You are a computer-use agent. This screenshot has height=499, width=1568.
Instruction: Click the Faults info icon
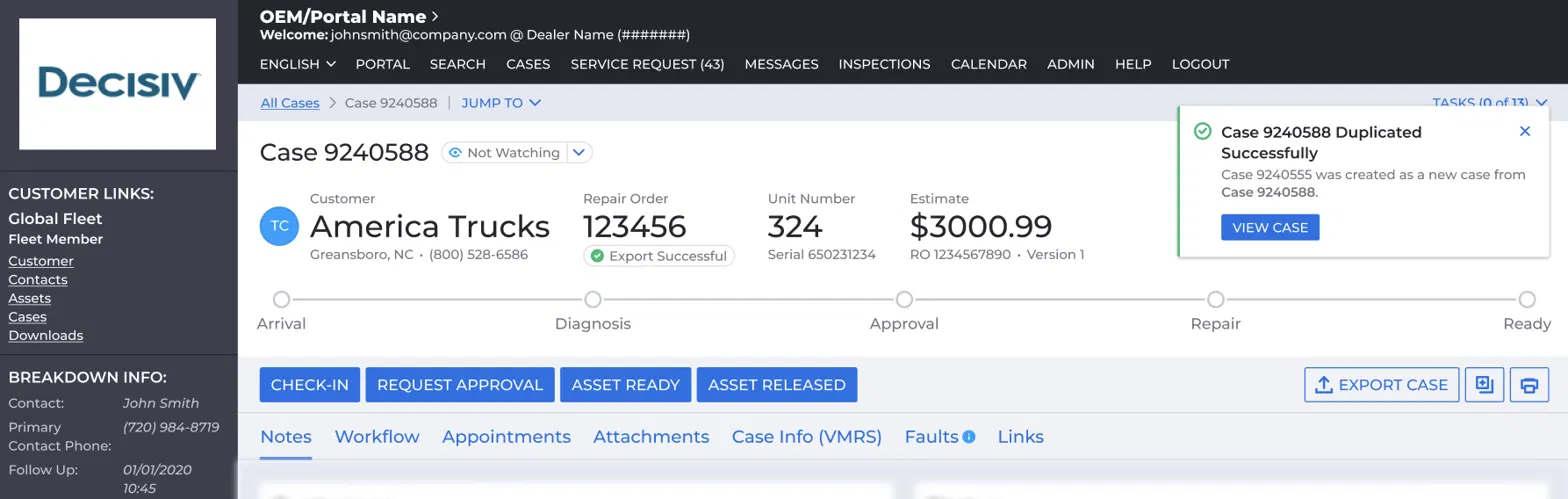point(968,437)
